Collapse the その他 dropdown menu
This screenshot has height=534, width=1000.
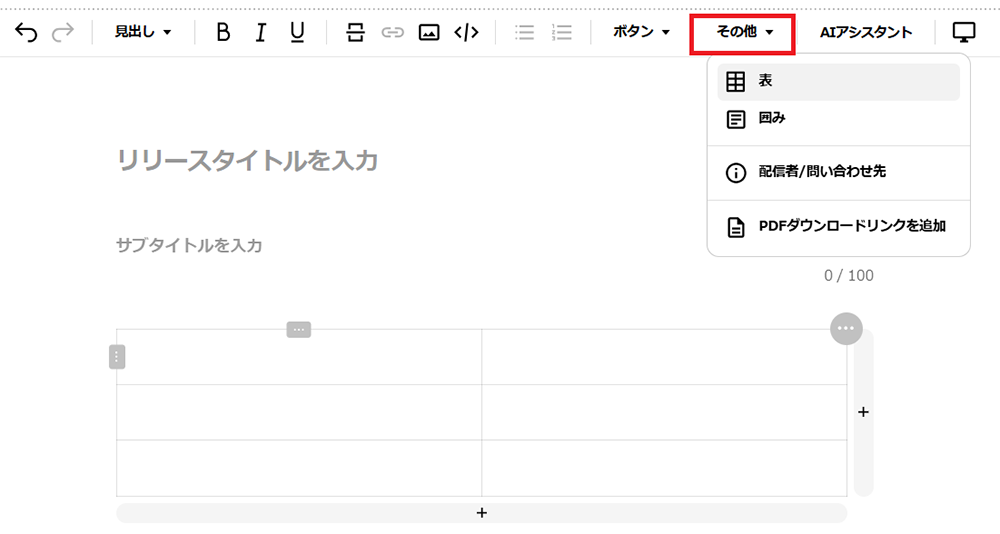[x=744, y=33]
